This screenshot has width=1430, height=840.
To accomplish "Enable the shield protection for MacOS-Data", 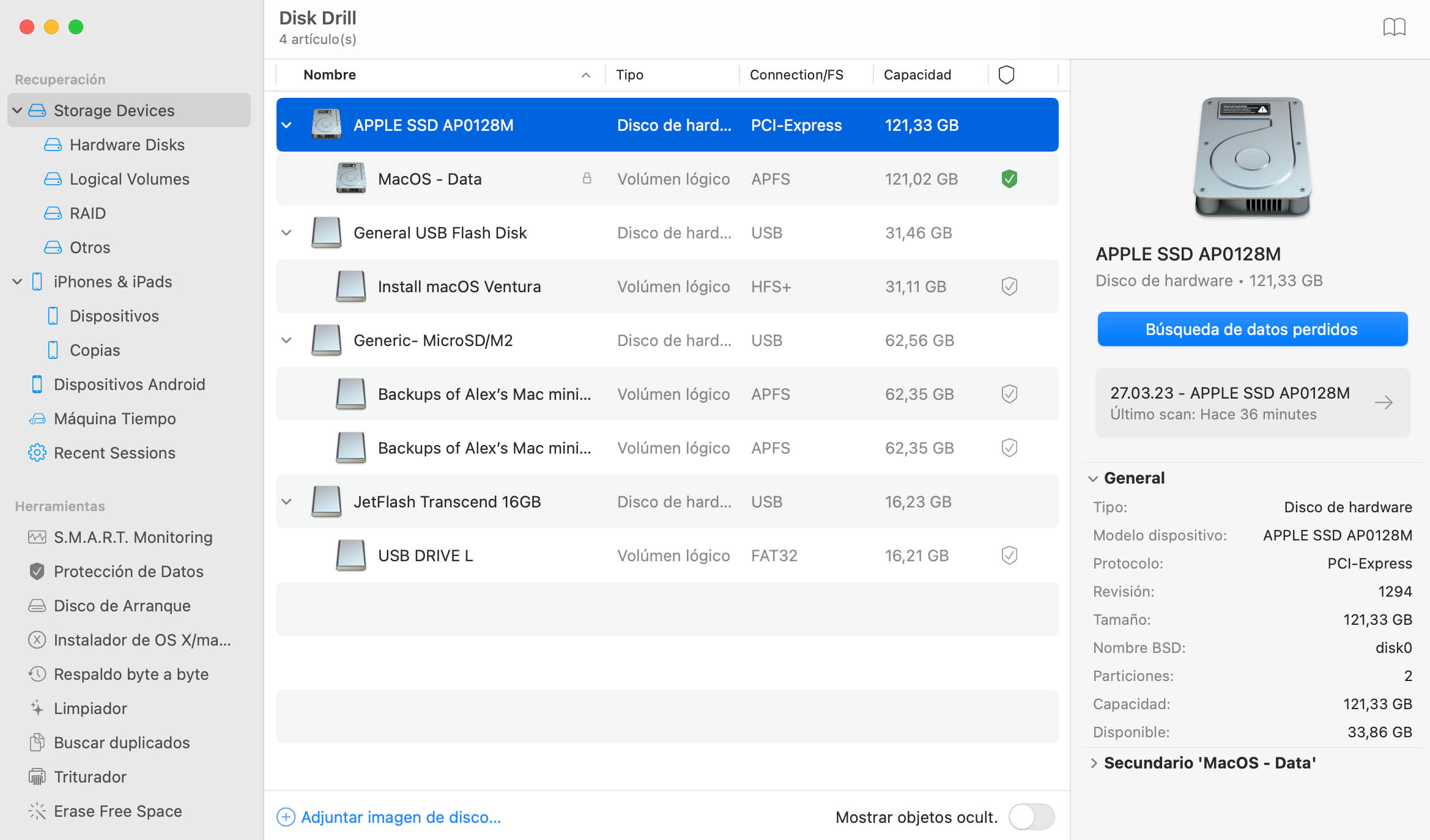I will (1009, 179).
